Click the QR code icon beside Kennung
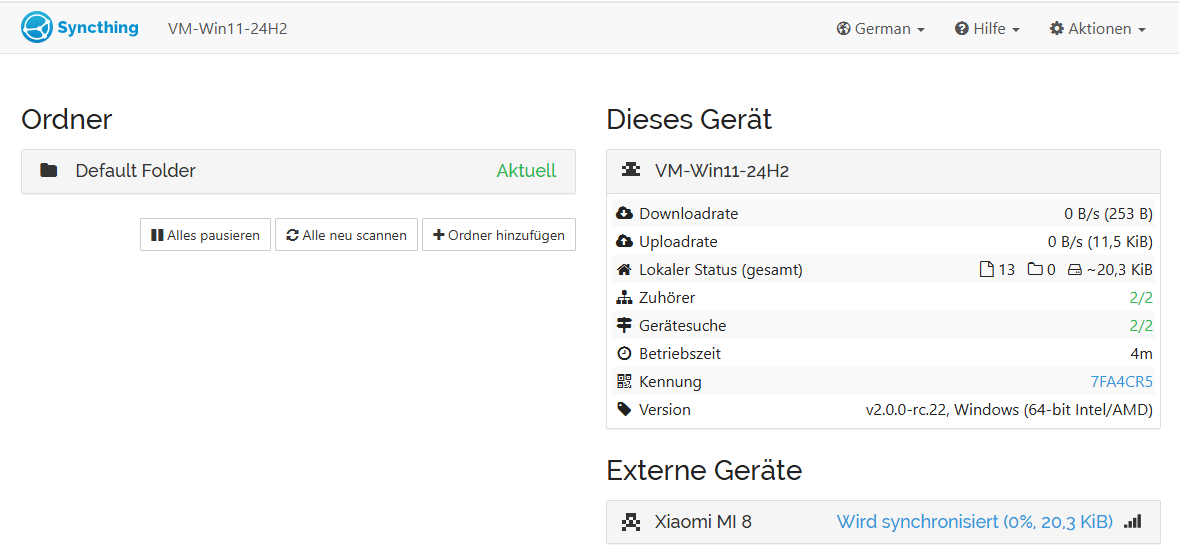This screenshot has width=1179, height=551. click(x=624, y=381)
